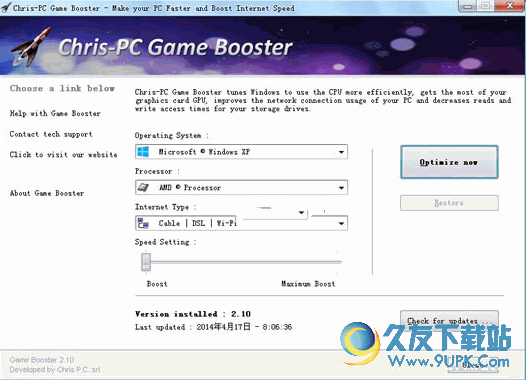Viewport: 526px width, 380px height.
Task: Open Contact tech support link
Action: click(x=51, y=134)
